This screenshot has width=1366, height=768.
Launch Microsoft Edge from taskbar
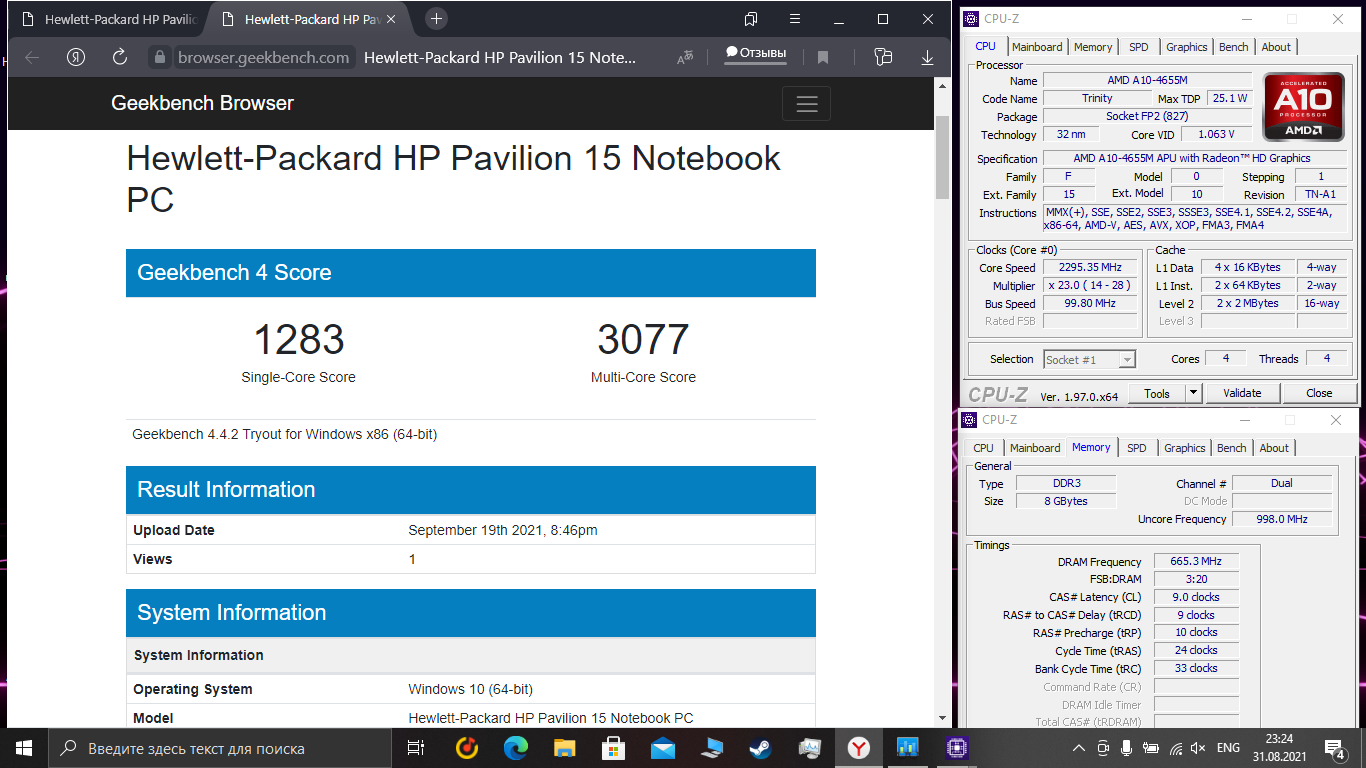click(x=516, y=747)
